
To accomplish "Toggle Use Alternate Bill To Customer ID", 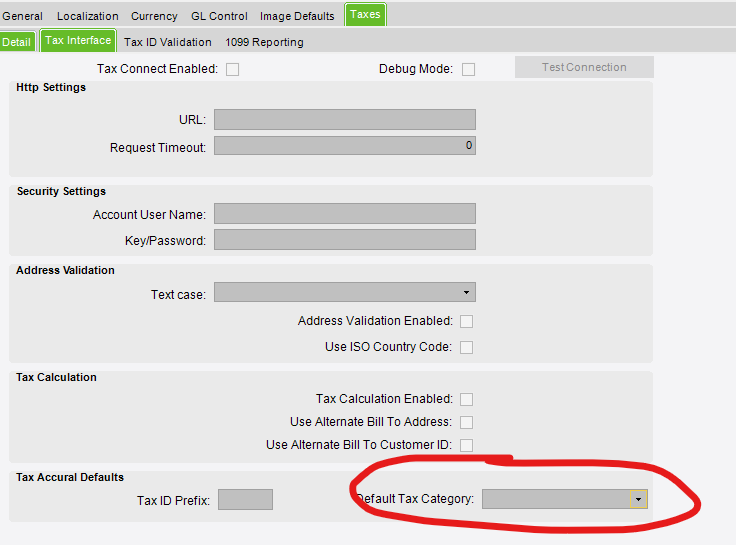I will tap(467, 445).
